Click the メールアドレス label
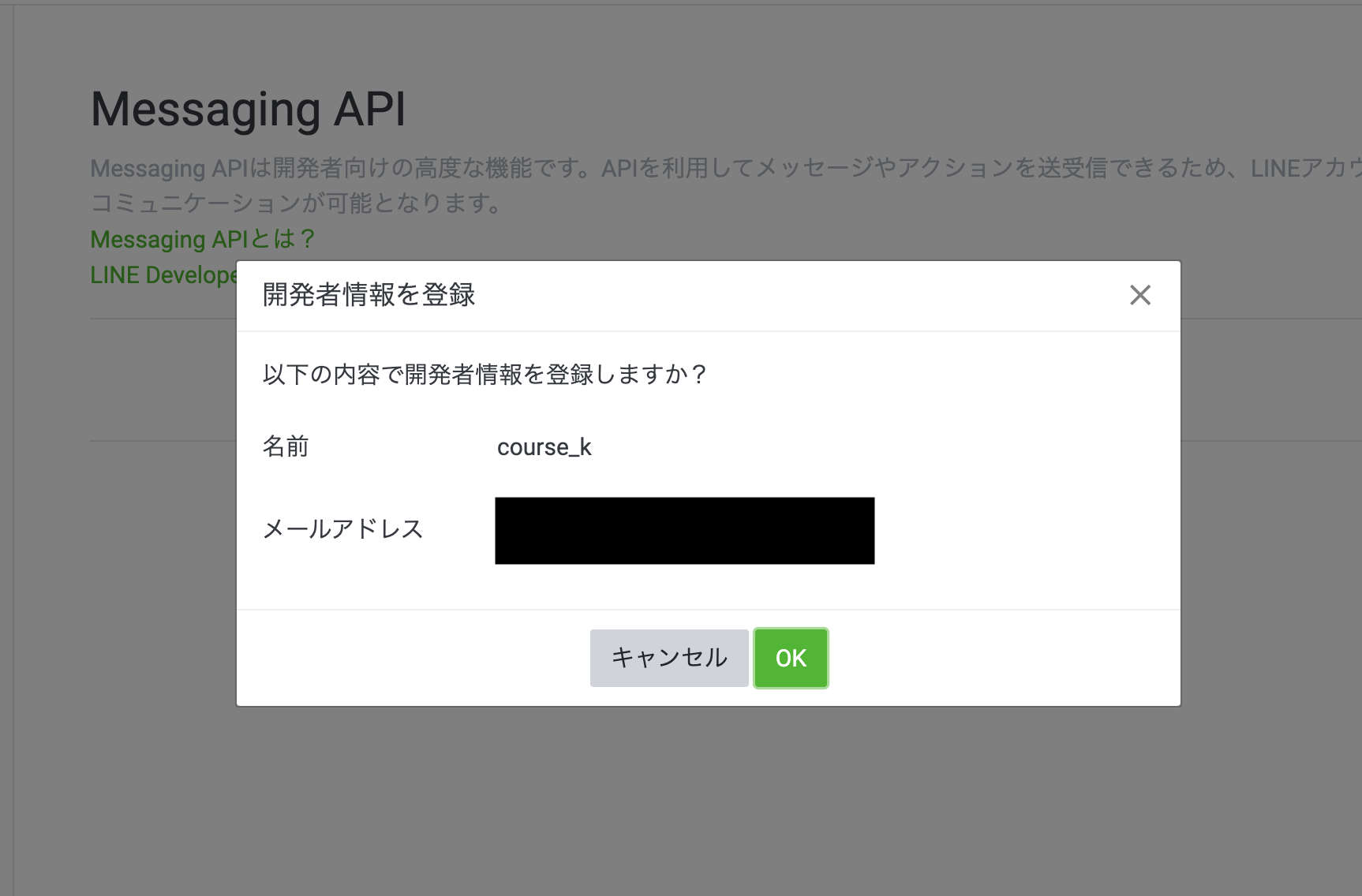The image size is (1362, 896). click(x=344, y=530)
